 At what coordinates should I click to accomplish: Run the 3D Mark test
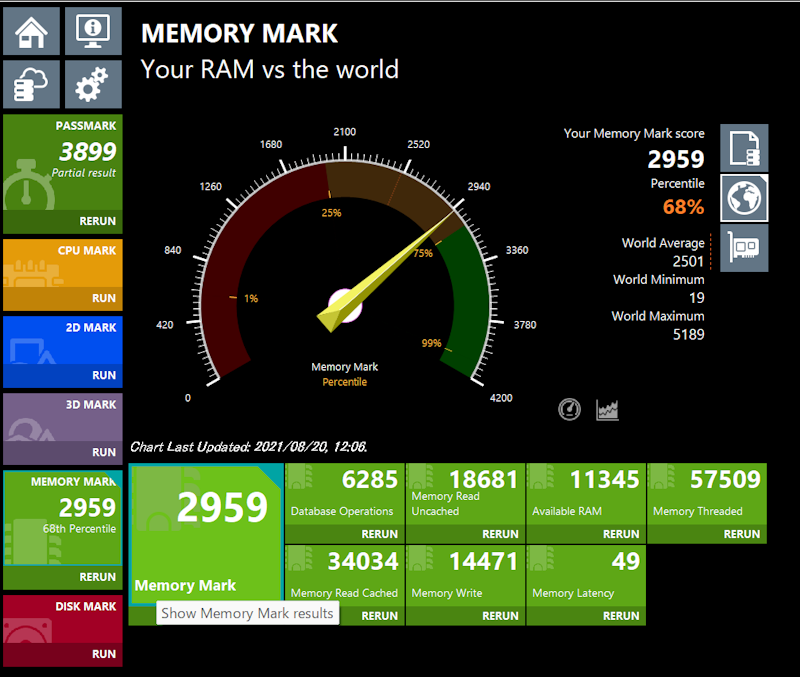click(x=104, y=452)
